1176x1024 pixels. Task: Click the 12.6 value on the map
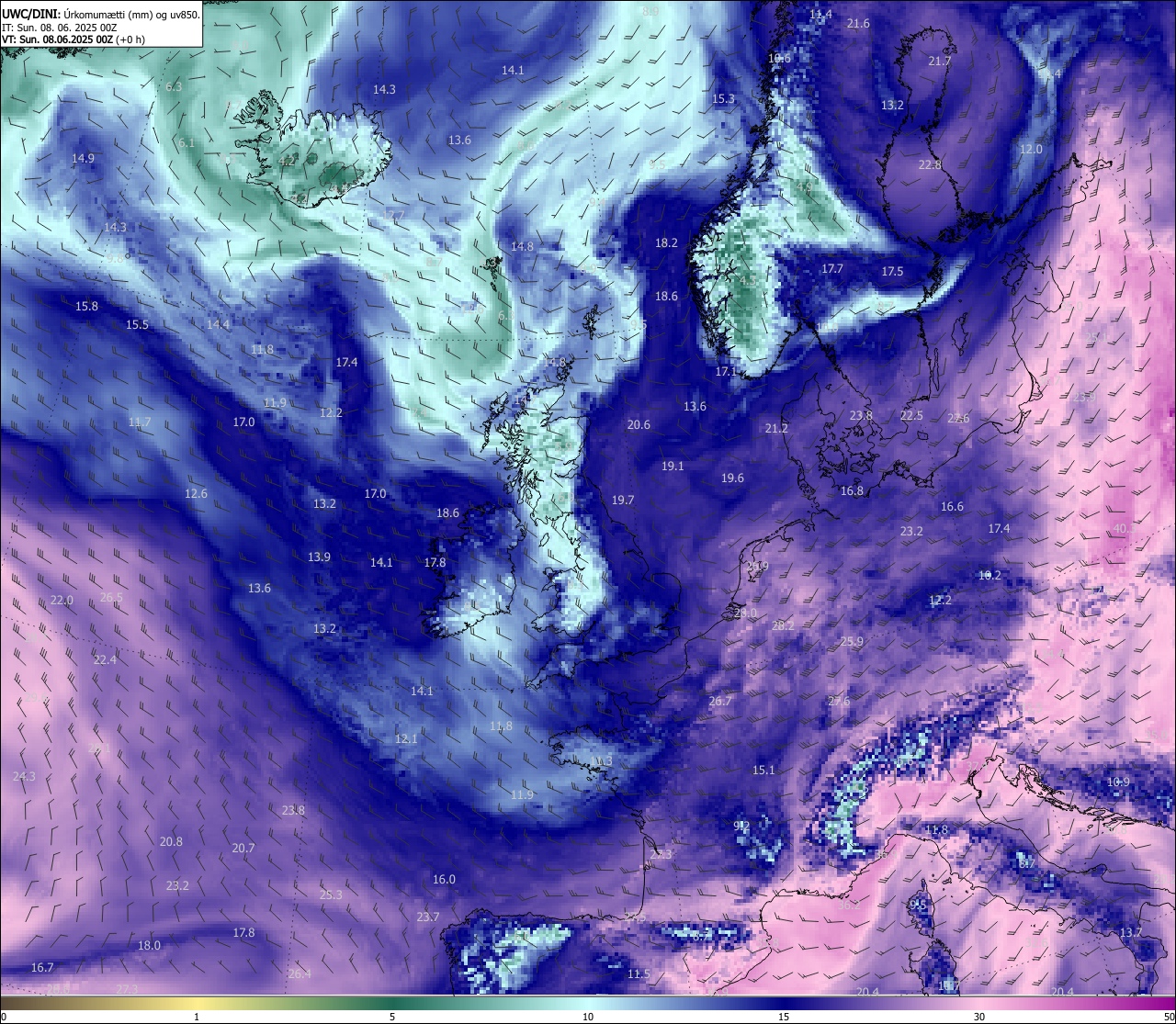(196, 493)
